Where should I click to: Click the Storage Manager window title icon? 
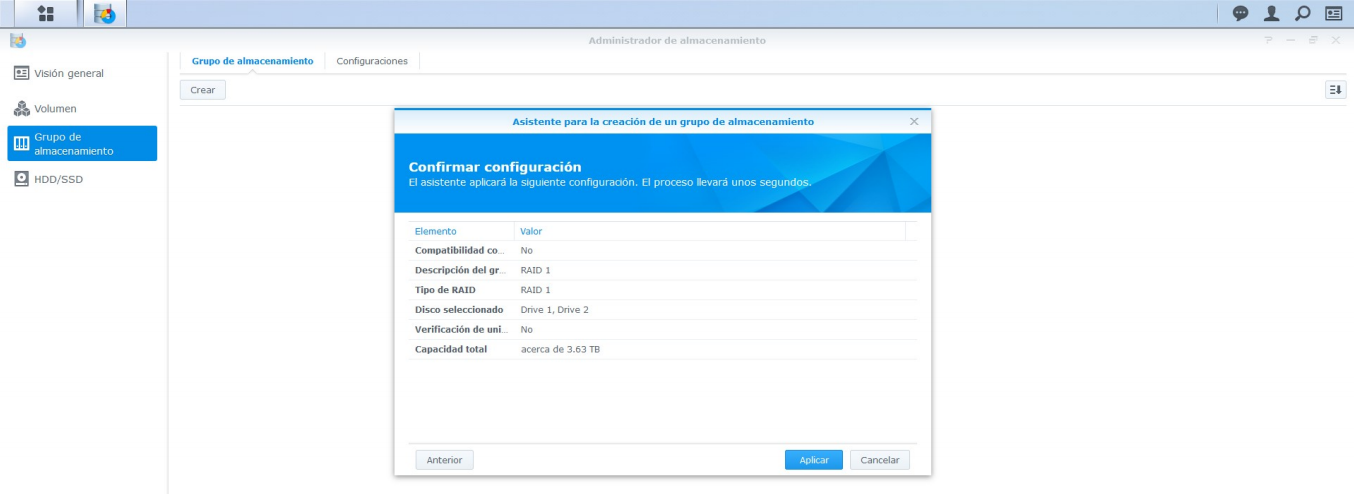(x=17, y=40)
